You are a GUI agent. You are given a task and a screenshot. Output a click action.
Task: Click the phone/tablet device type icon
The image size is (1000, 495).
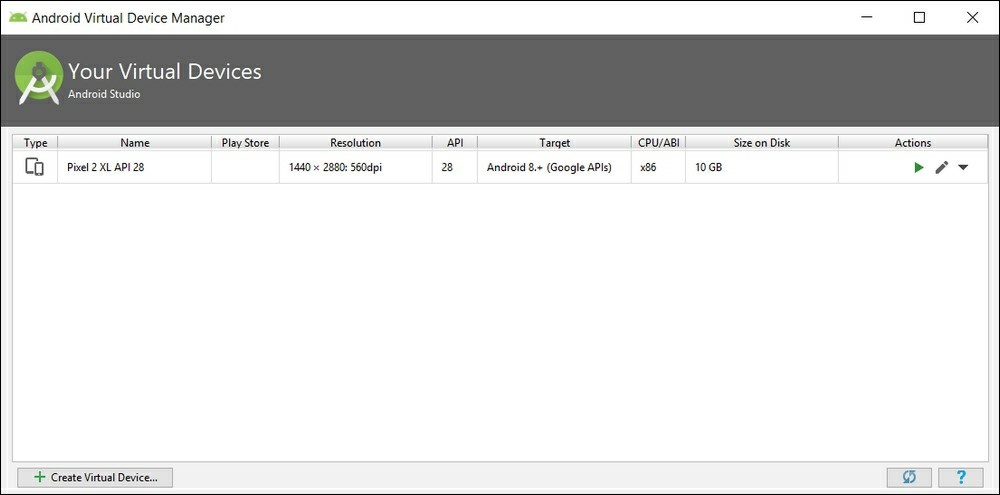[x=34, y=167]
